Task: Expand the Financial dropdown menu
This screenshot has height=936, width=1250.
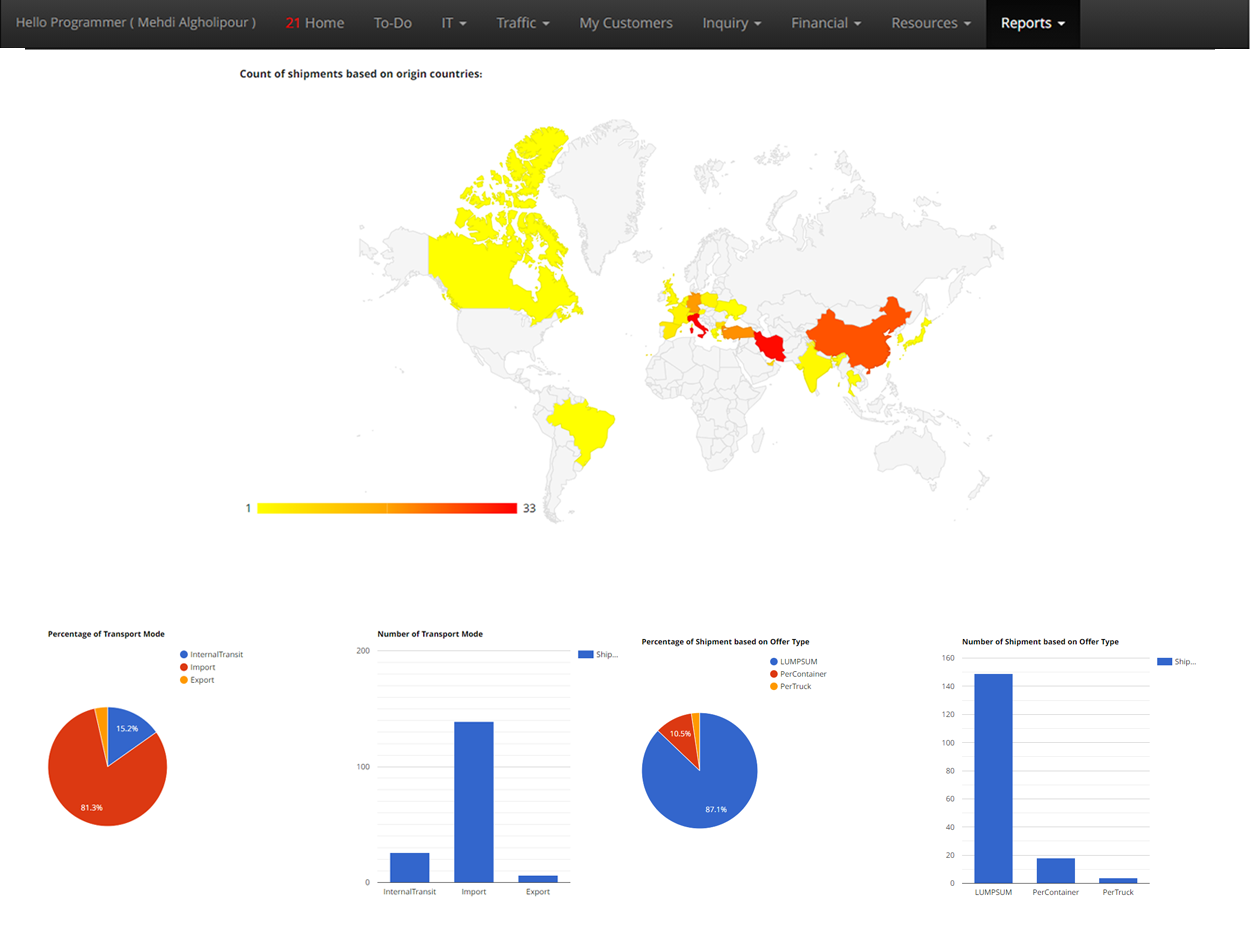Action: pos(826,23)
